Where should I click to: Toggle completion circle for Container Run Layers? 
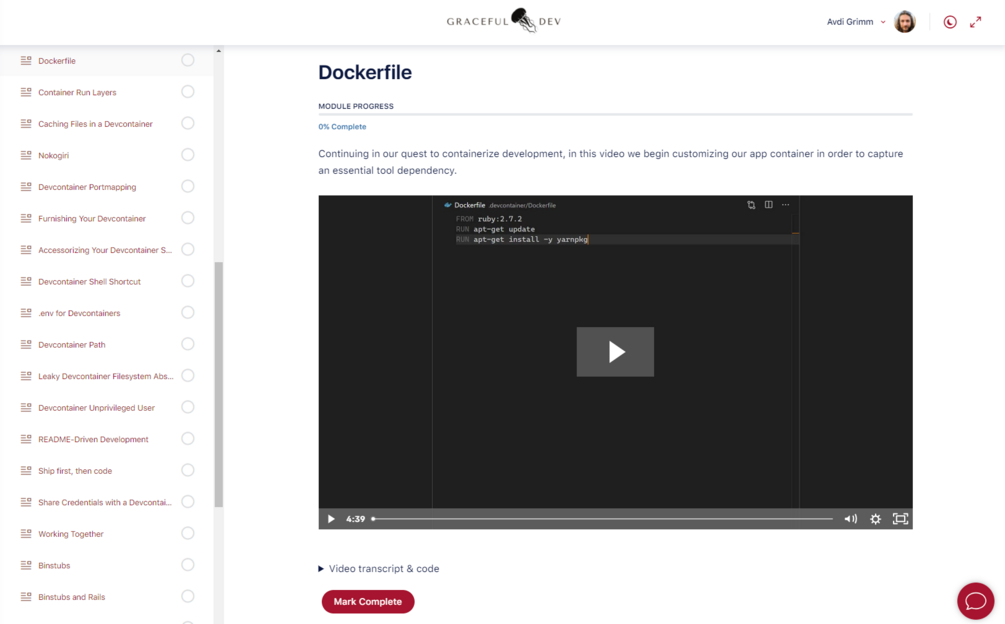pos(188,92)
